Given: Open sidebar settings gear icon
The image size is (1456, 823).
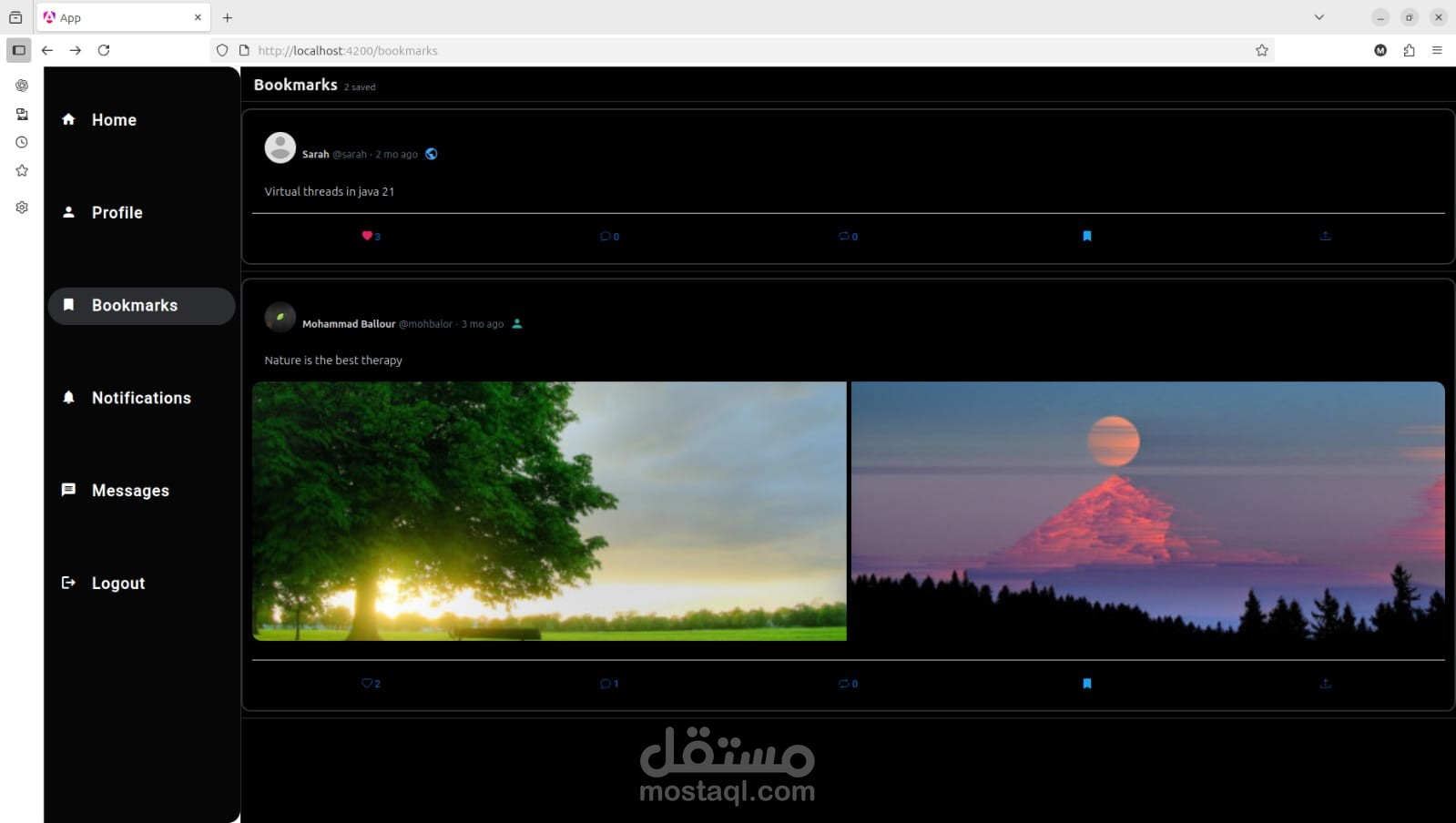Looking at the screenshot, I should pos(22,208).
